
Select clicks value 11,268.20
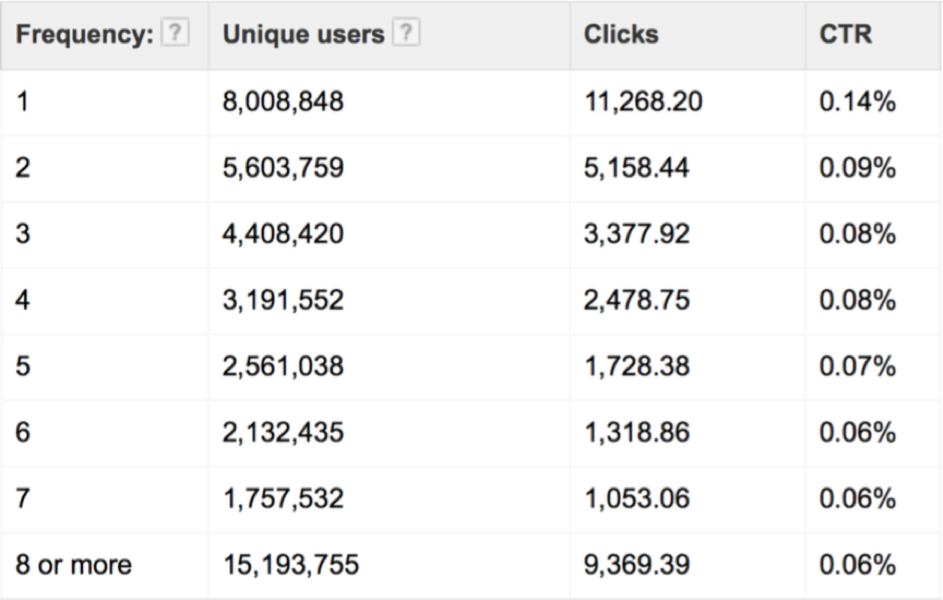point(643,101)
